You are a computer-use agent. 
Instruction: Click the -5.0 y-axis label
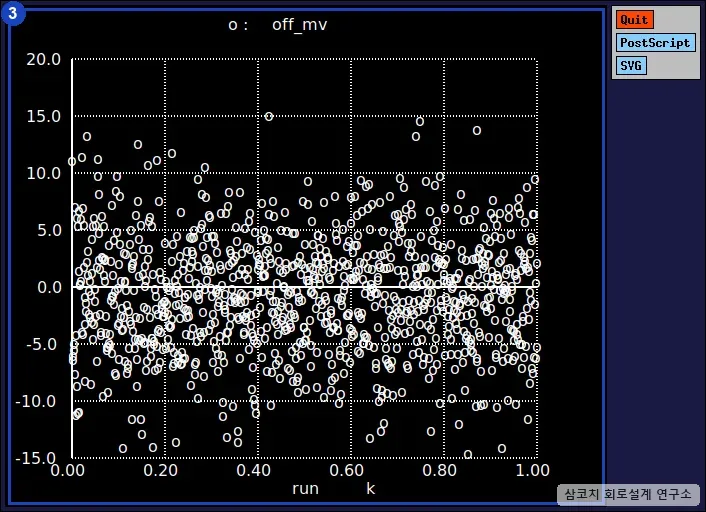click(x=43, y=344)
